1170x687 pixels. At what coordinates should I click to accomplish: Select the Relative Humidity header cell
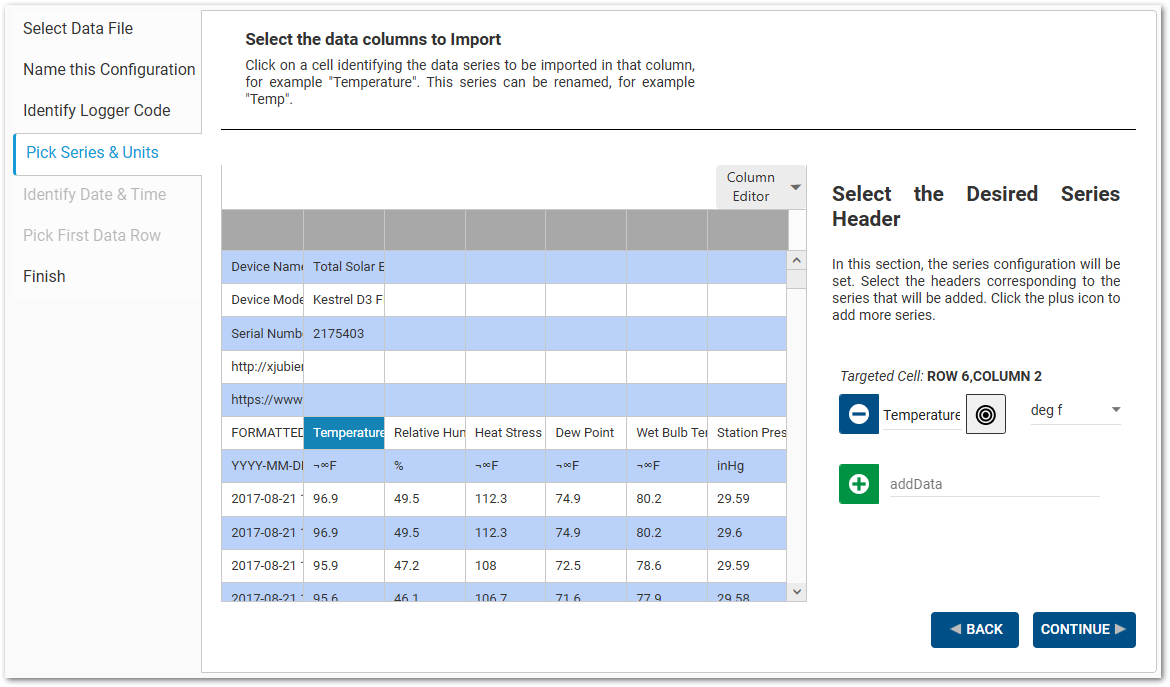(425, 433)
